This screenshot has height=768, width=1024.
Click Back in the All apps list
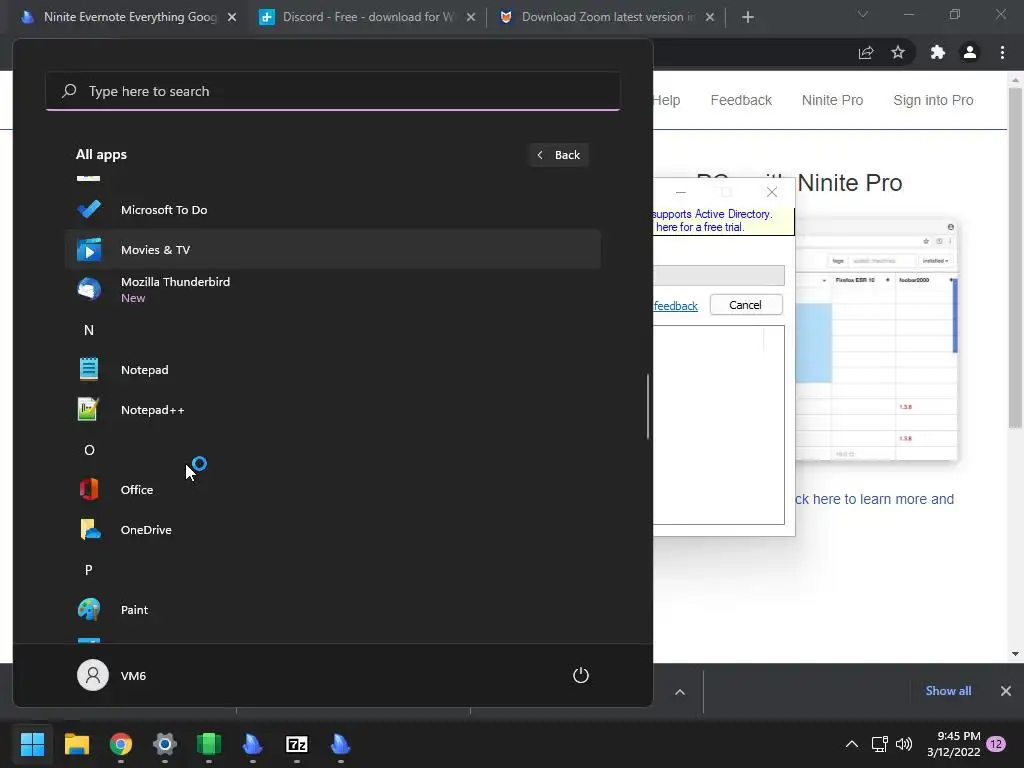[x=559, y=155]
